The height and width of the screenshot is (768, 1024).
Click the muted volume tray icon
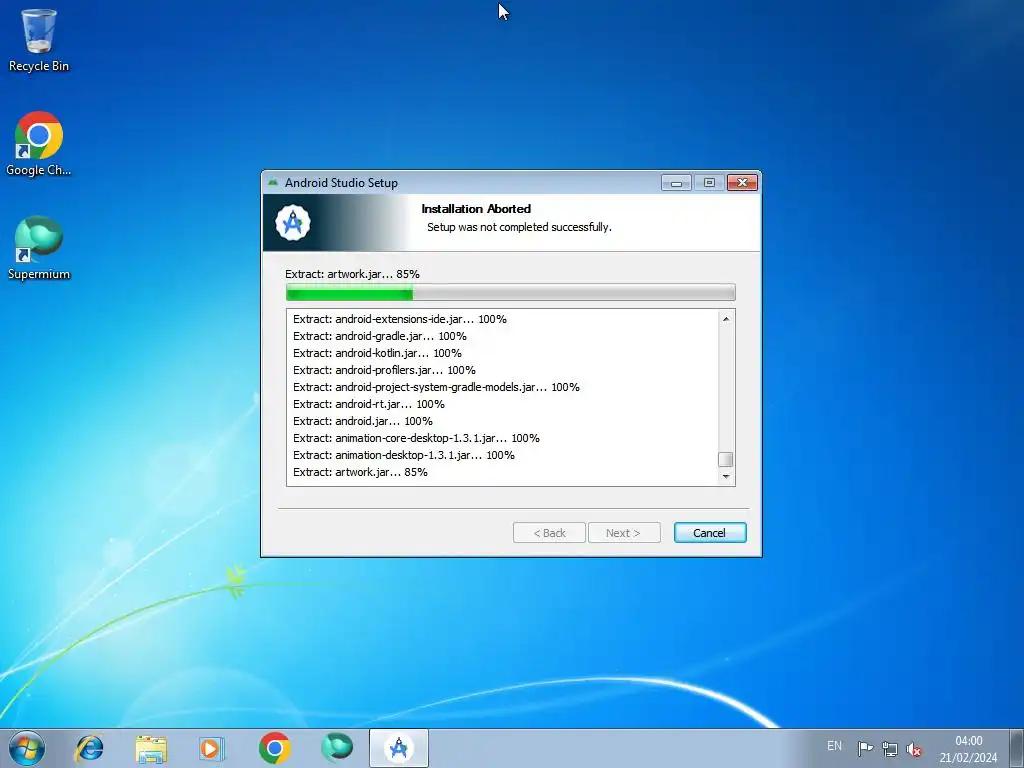coord(914,749)
